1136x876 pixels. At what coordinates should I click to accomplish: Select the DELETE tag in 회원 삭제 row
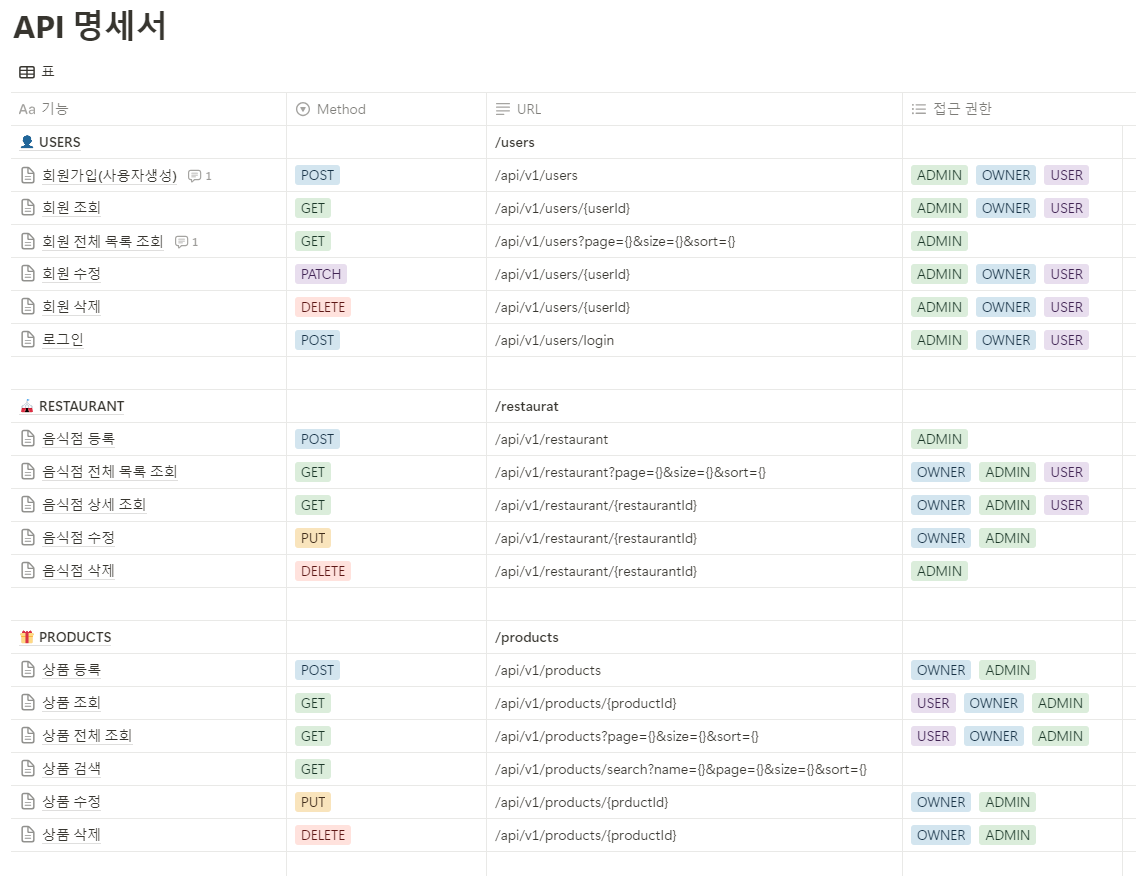[x=323, y=307]
